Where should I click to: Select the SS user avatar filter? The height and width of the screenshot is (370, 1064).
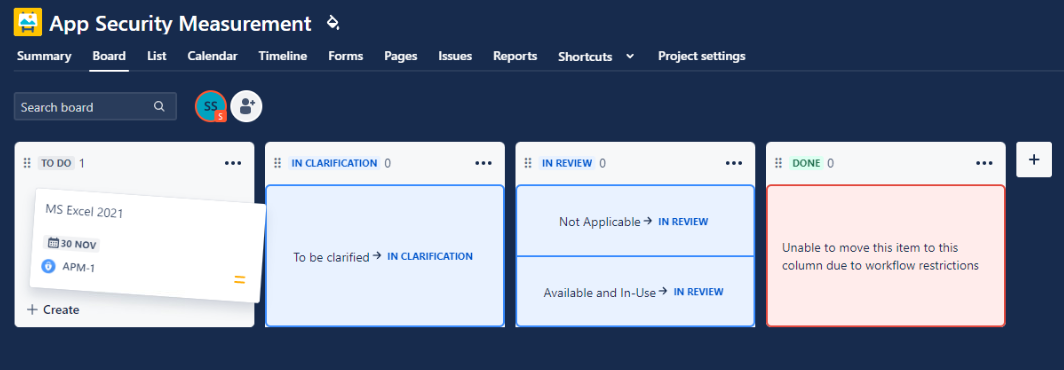pos(211,106)
